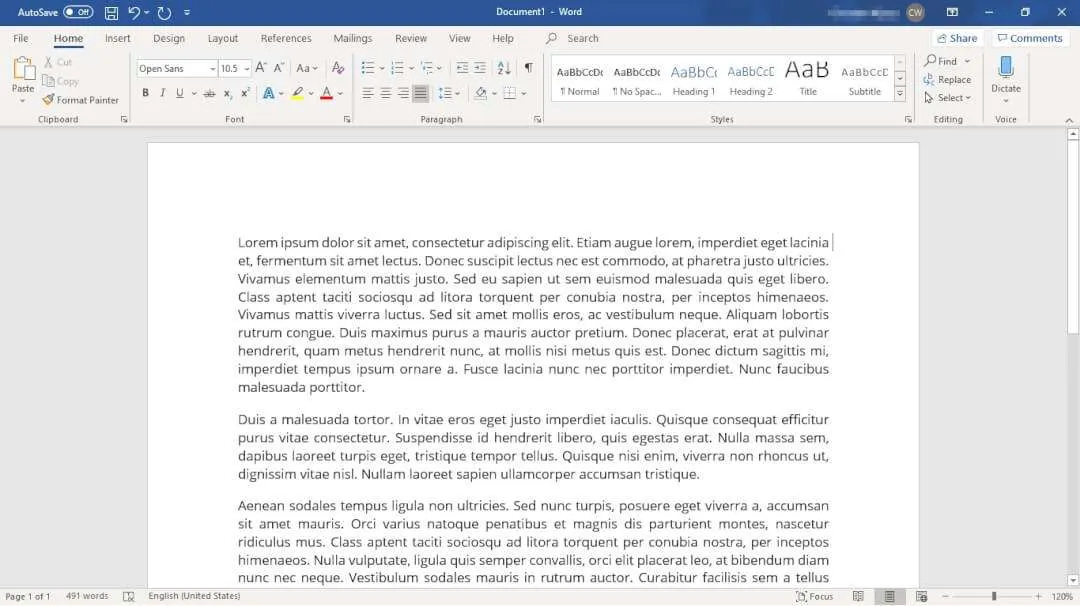1080x606 pixels.
Task: Toggle strikethrough formatting
Action: pyautogui.click(x=209, y=93)
